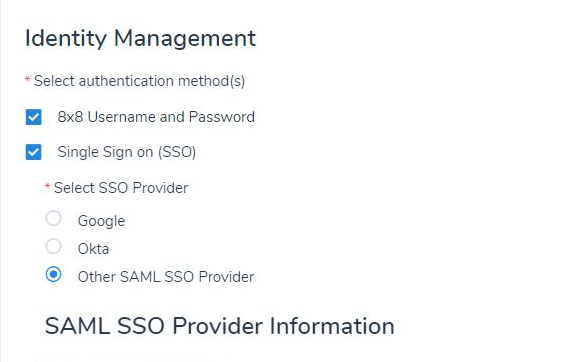Click the Other SAML SSO Provider radio button
This screenshot has width=584, height=362.
click(x=53, y=274)
